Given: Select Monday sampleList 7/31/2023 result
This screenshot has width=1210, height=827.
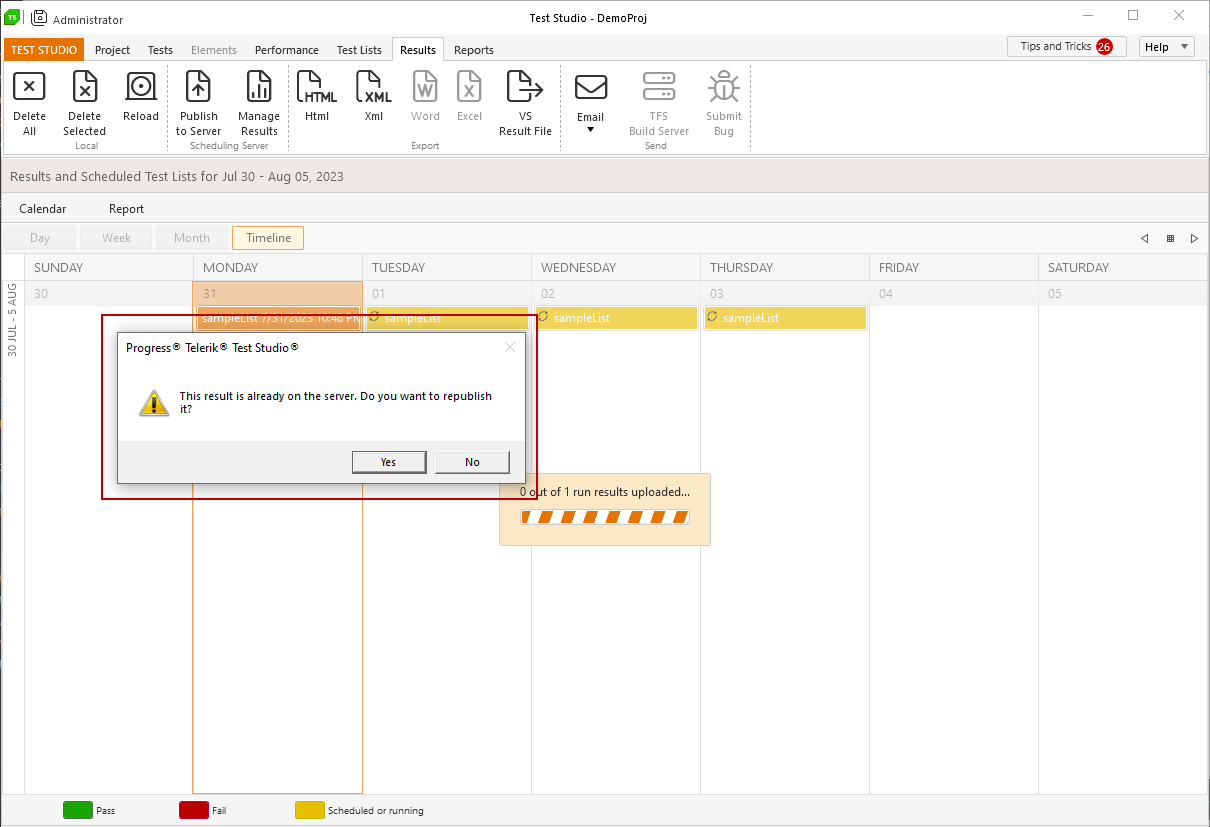Looking at the screenshot, I should pos(278,318).
